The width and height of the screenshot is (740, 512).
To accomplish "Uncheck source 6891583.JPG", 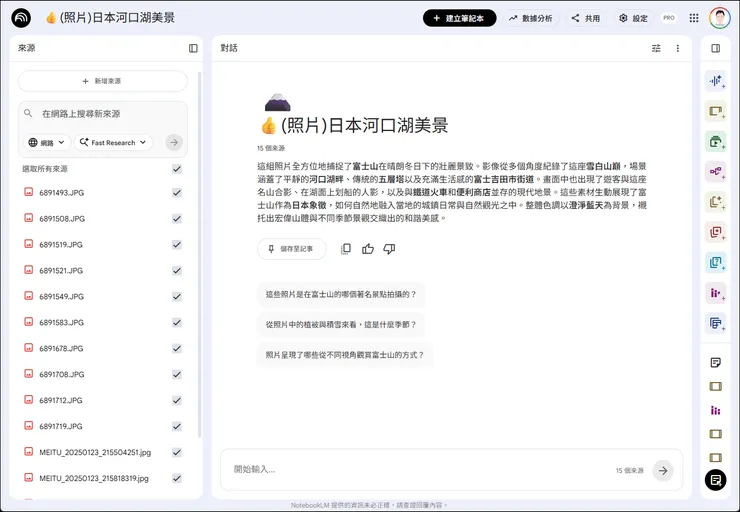I will [x=177, y=322].
